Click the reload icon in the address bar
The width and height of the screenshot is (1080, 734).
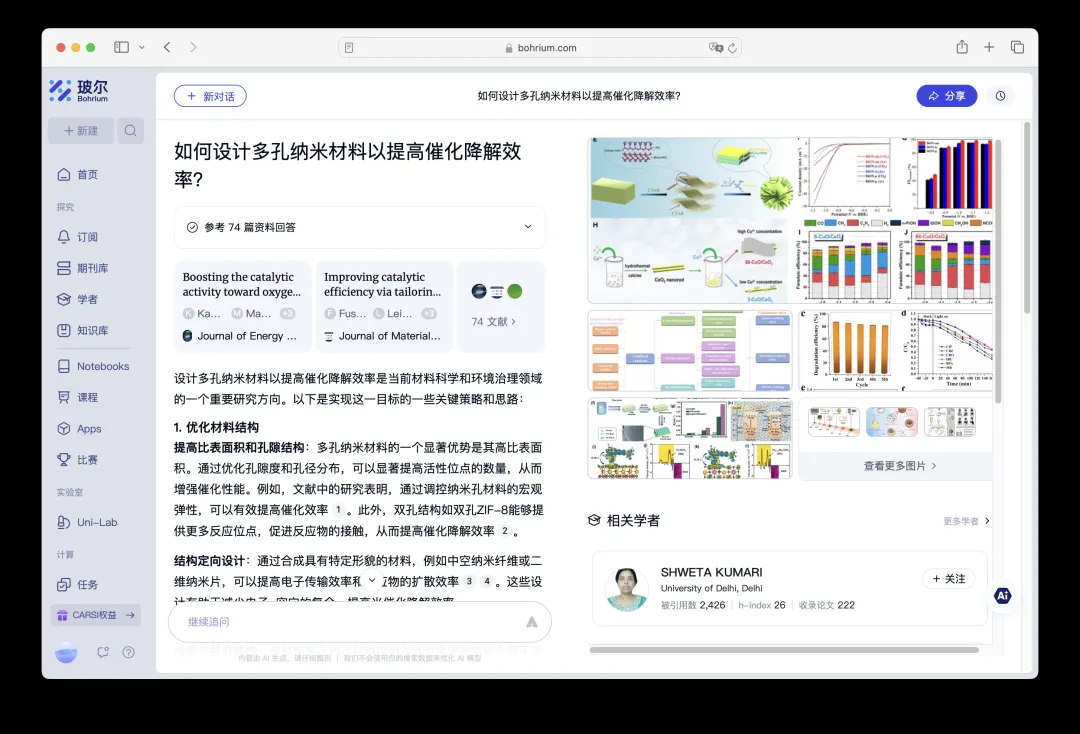click(732, 48)
